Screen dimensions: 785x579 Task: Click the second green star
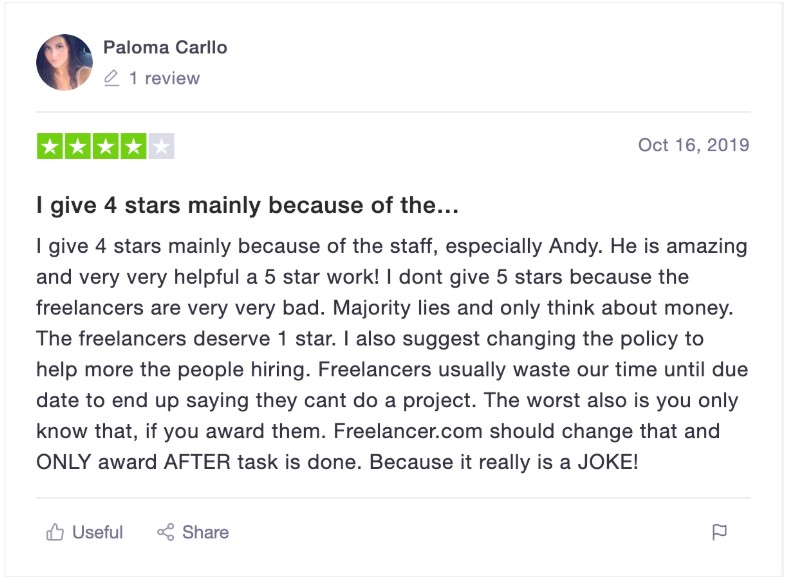(78, 146)
